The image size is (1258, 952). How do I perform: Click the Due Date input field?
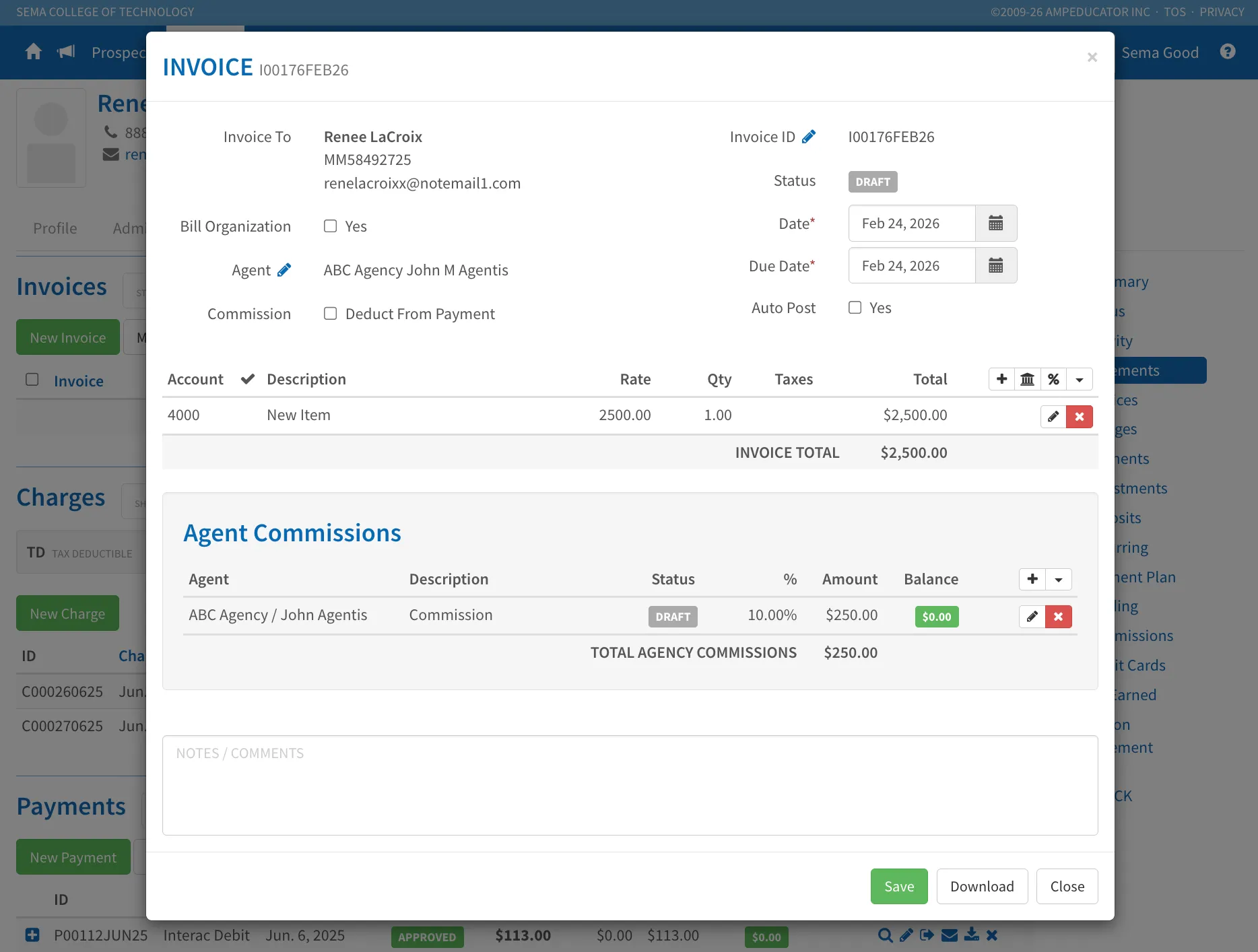click(x=912, y=266)
